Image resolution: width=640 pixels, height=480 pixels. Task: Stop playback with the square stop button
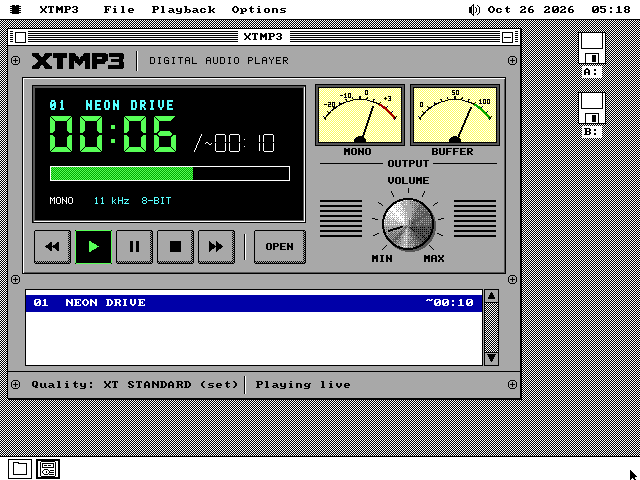click(176, 247)
